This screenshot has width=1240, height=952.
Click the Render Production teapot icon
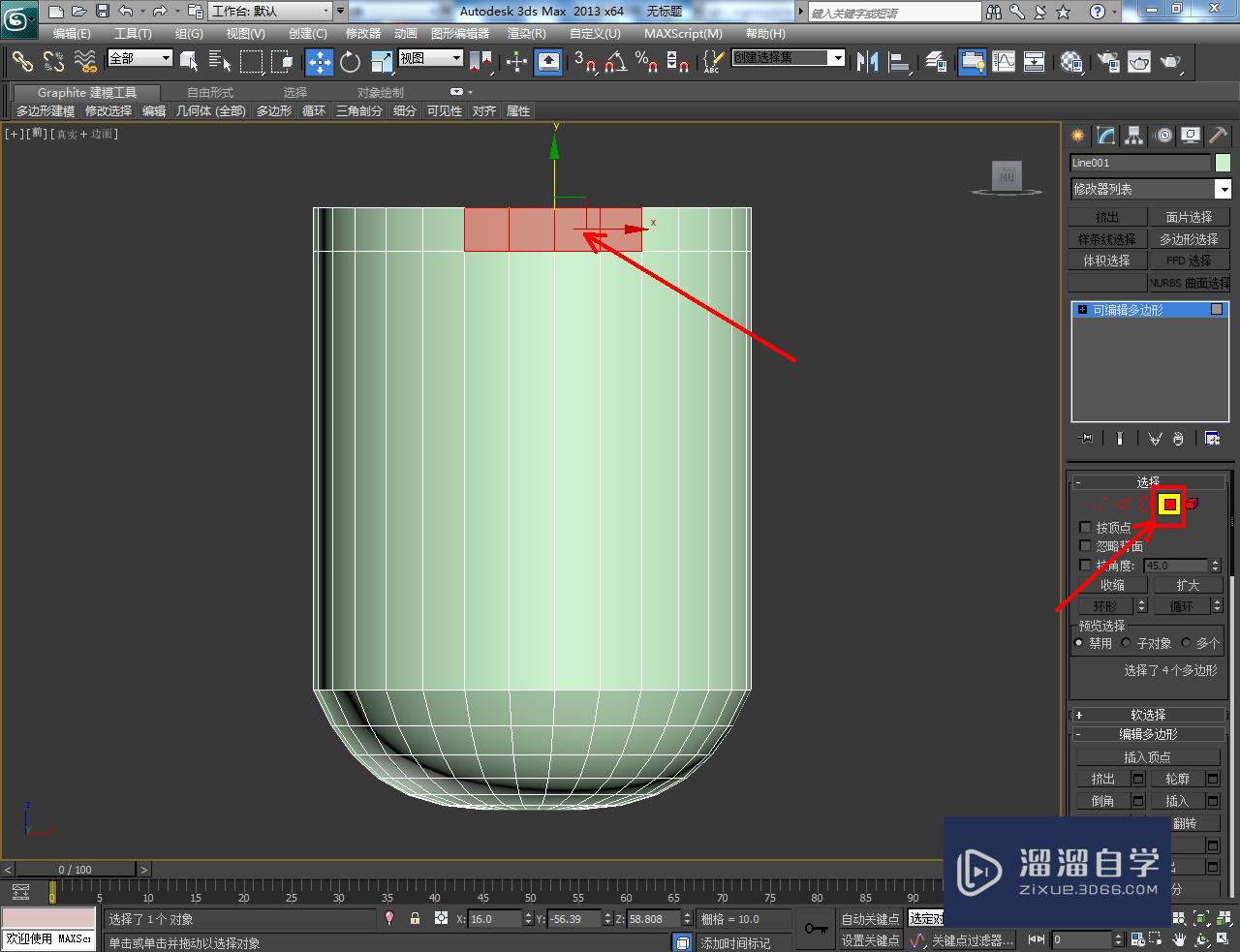tap(1171, 61)
